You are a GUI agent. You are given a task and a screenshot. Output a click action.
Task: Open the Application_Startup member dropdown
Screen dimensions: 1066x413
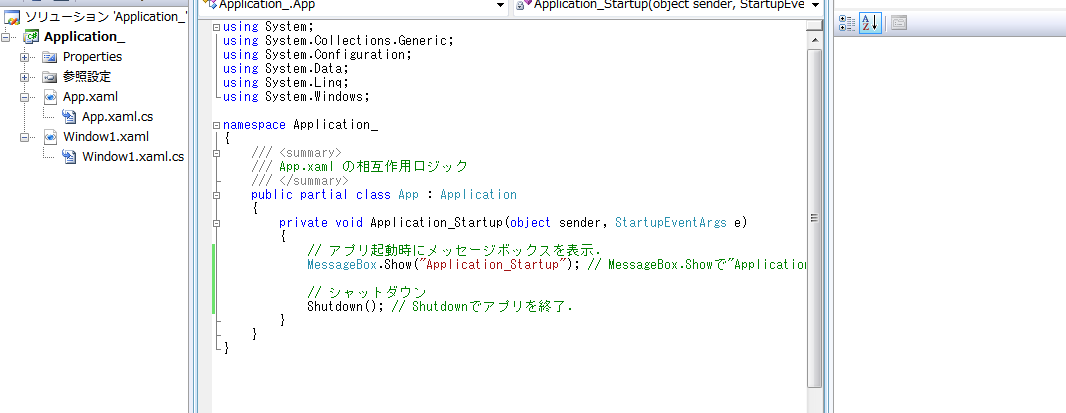815,5
